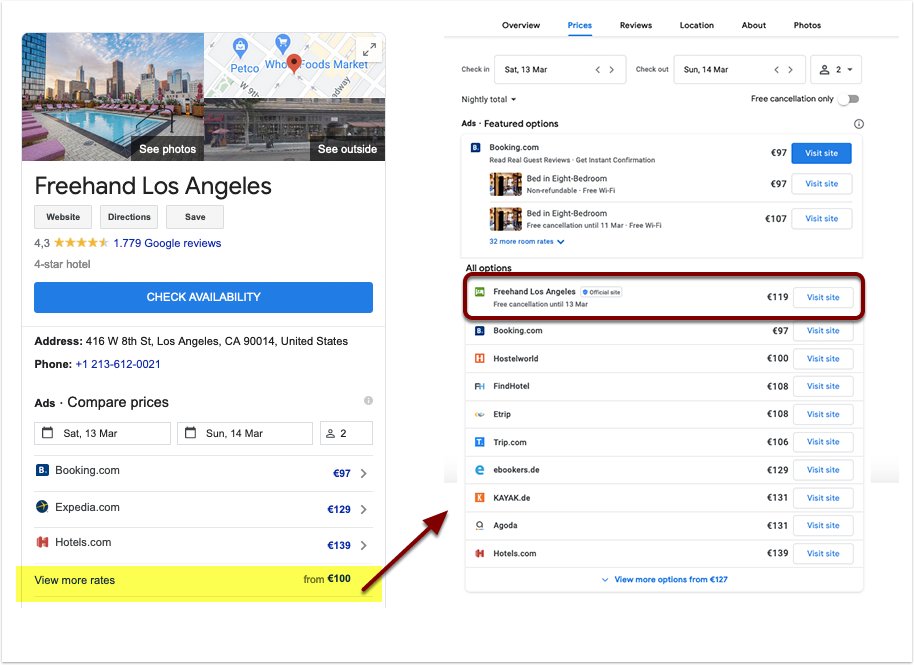This screenshot has width=914, height=665.
Task: Click the non-refundable Eight-Bedroom room thumbnail
Action: point(505,184)
